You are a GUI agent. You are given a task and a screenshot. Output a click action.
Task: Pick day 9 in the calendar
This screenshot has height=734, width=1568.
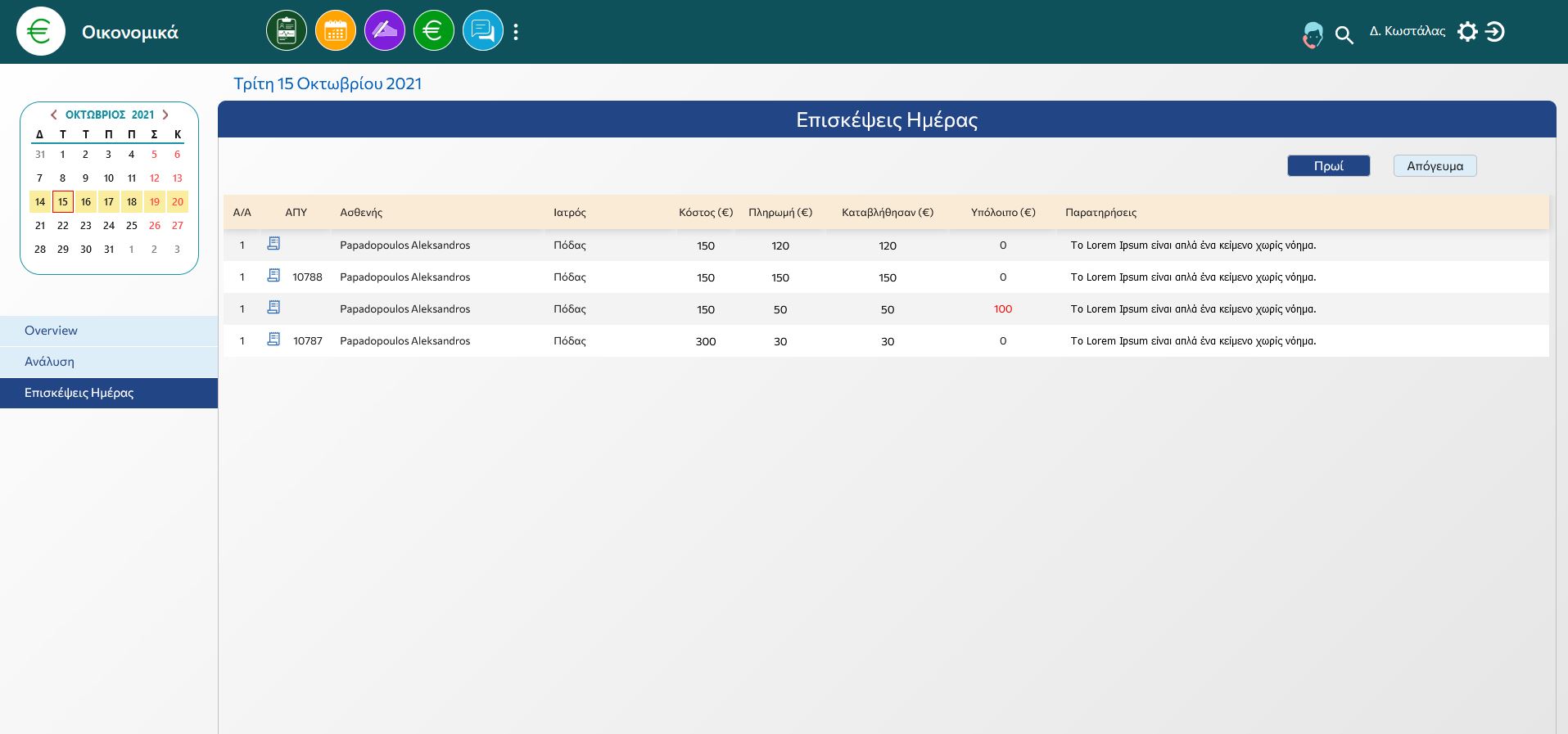coord(86,178)
